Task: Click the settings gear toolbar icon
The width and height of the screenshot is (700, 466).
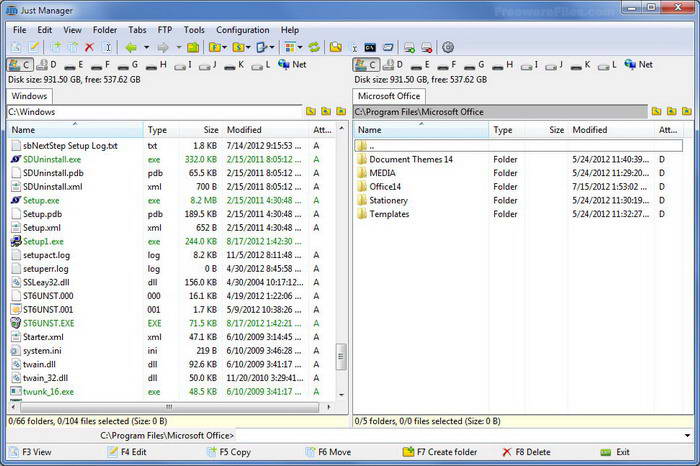Action: [448, 47]
